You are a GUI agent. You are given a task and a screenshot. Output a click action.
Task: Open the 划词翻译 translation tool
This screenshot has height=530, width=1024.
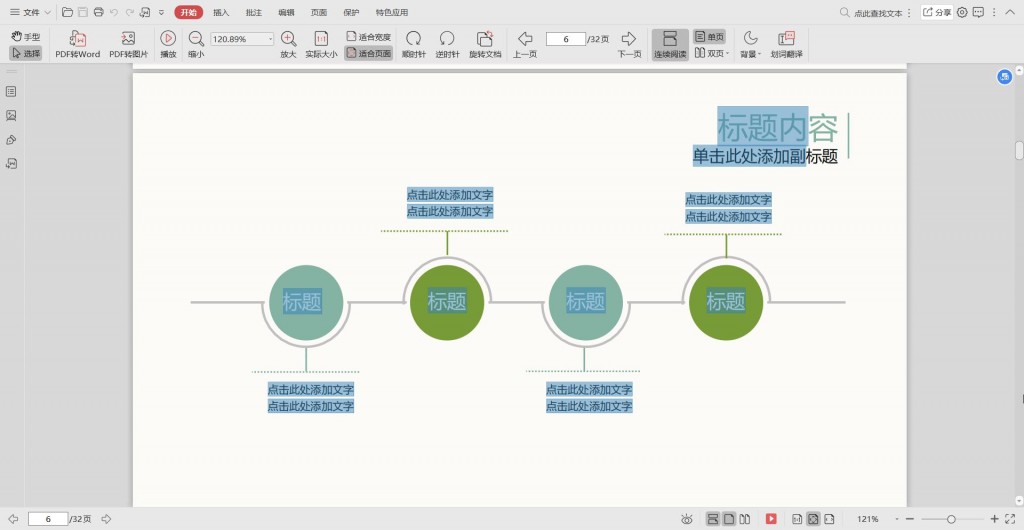(x=786, y=39)
